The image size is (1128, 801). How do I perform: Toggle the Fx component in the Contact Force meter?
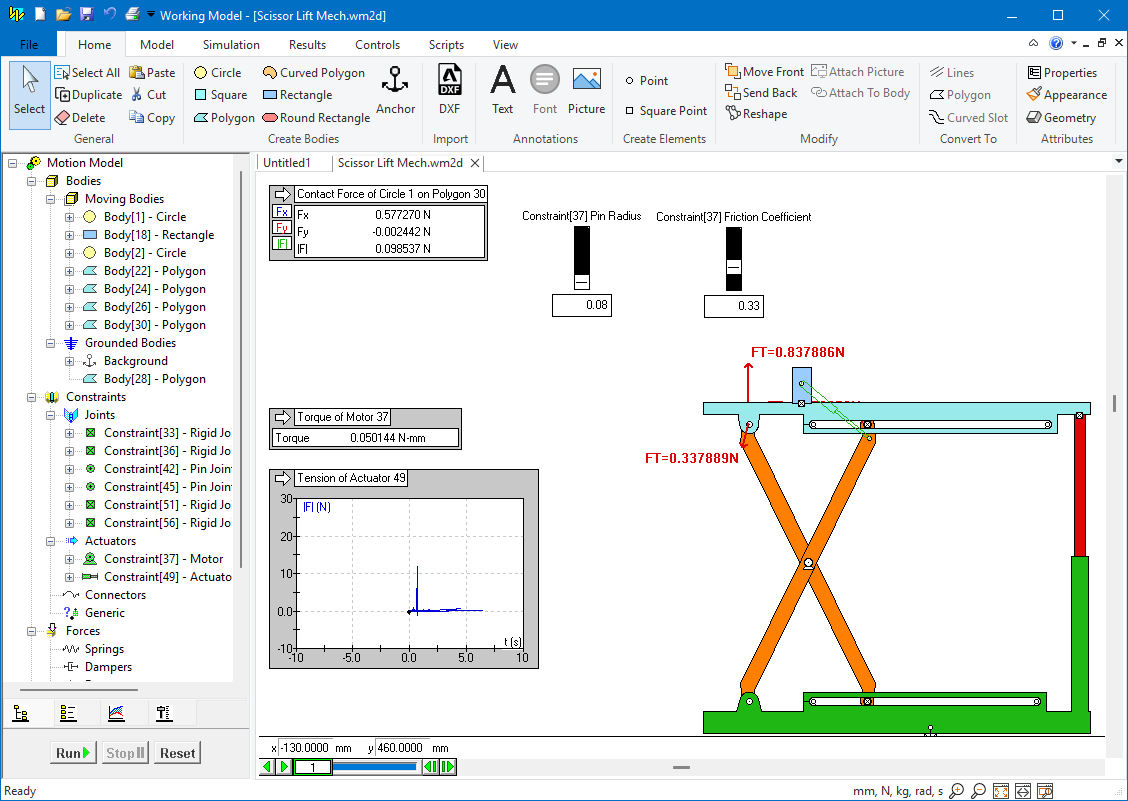click(x=283, y=213)
